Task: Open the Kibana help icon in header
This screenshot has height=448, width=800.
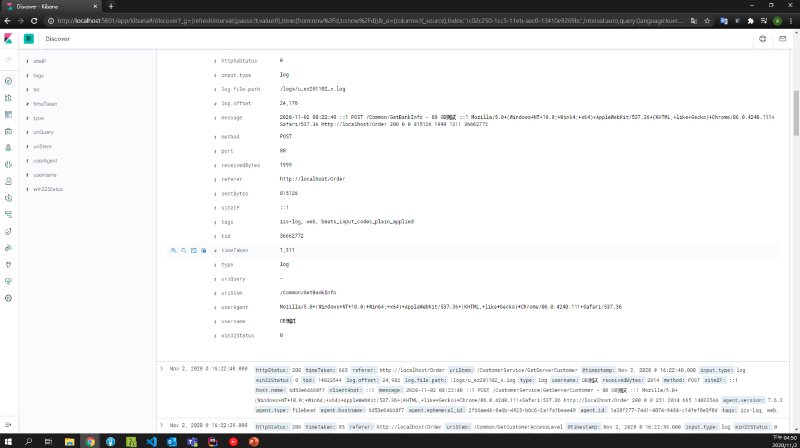Action: click(763, 39)
